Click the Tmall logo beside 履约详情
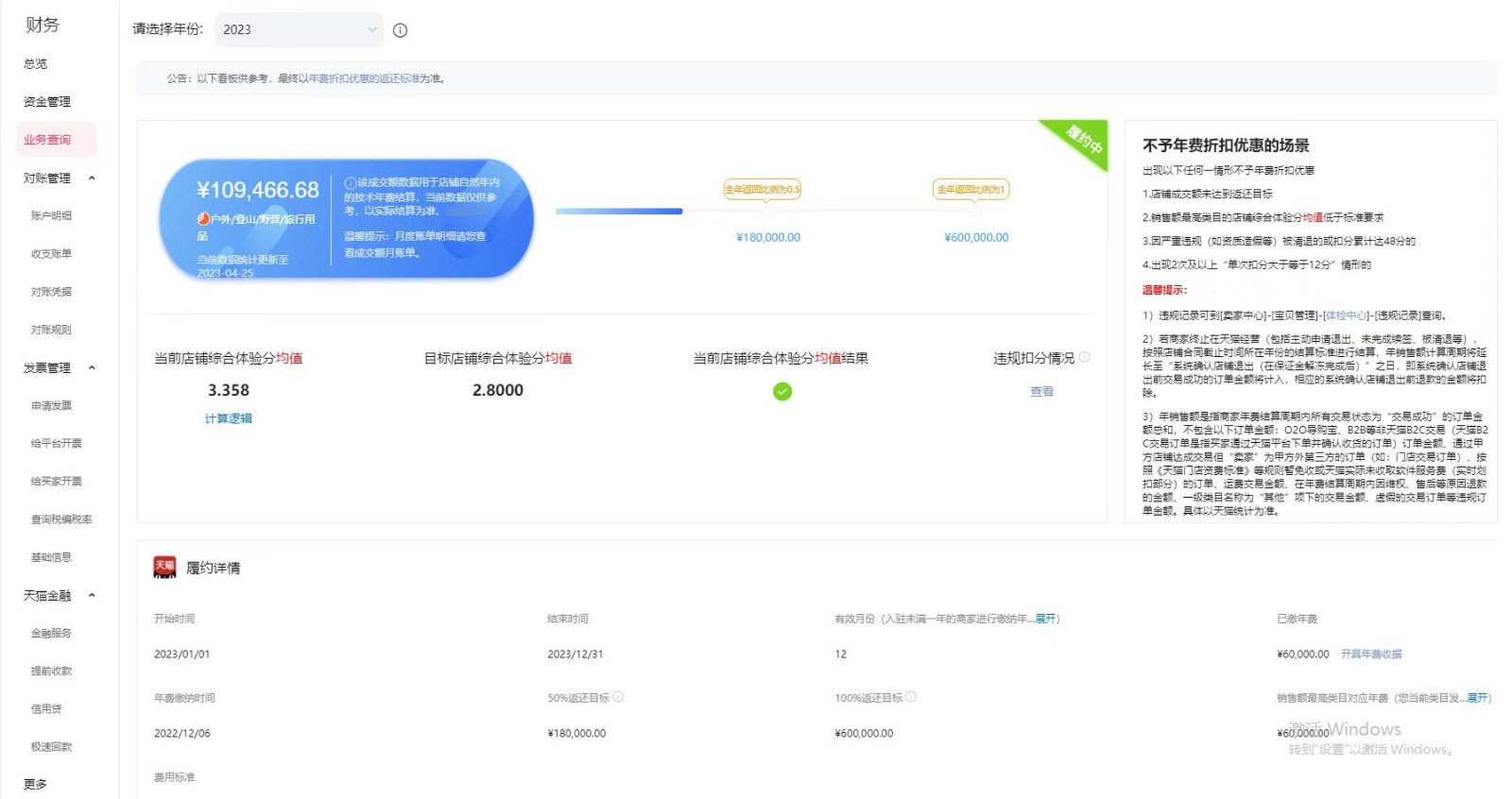The height and width of the screenshot is (799, 1512). (x=164, y=567)
